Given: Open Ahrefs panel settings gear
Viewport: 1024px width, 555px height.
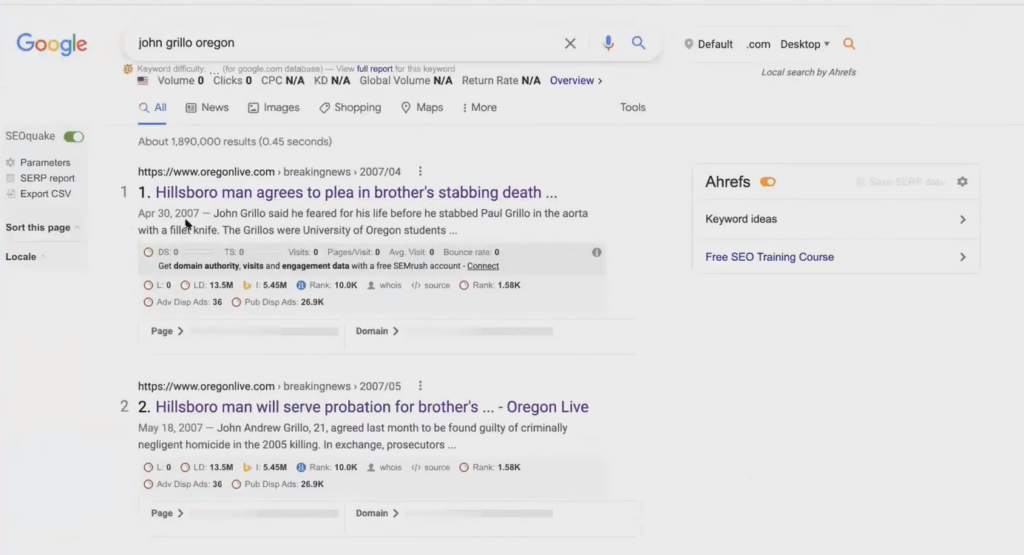Looking at the screenshot, I should click(x=962, y=182).
